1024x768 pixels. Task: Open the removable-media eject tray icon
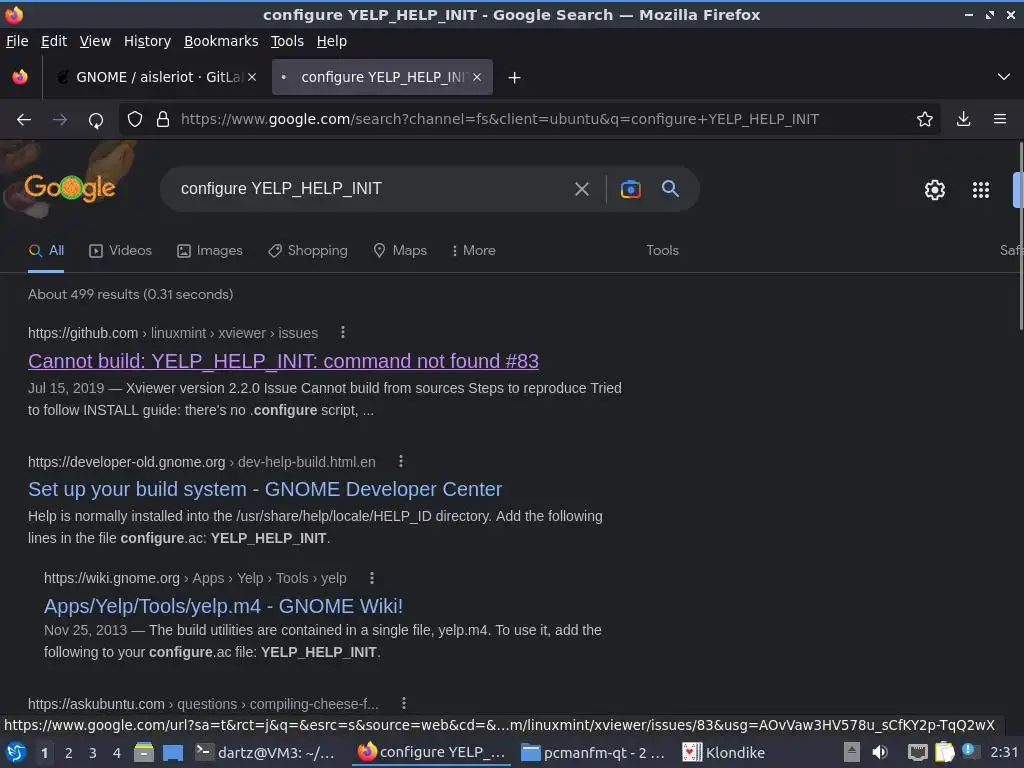pos(851,752)
